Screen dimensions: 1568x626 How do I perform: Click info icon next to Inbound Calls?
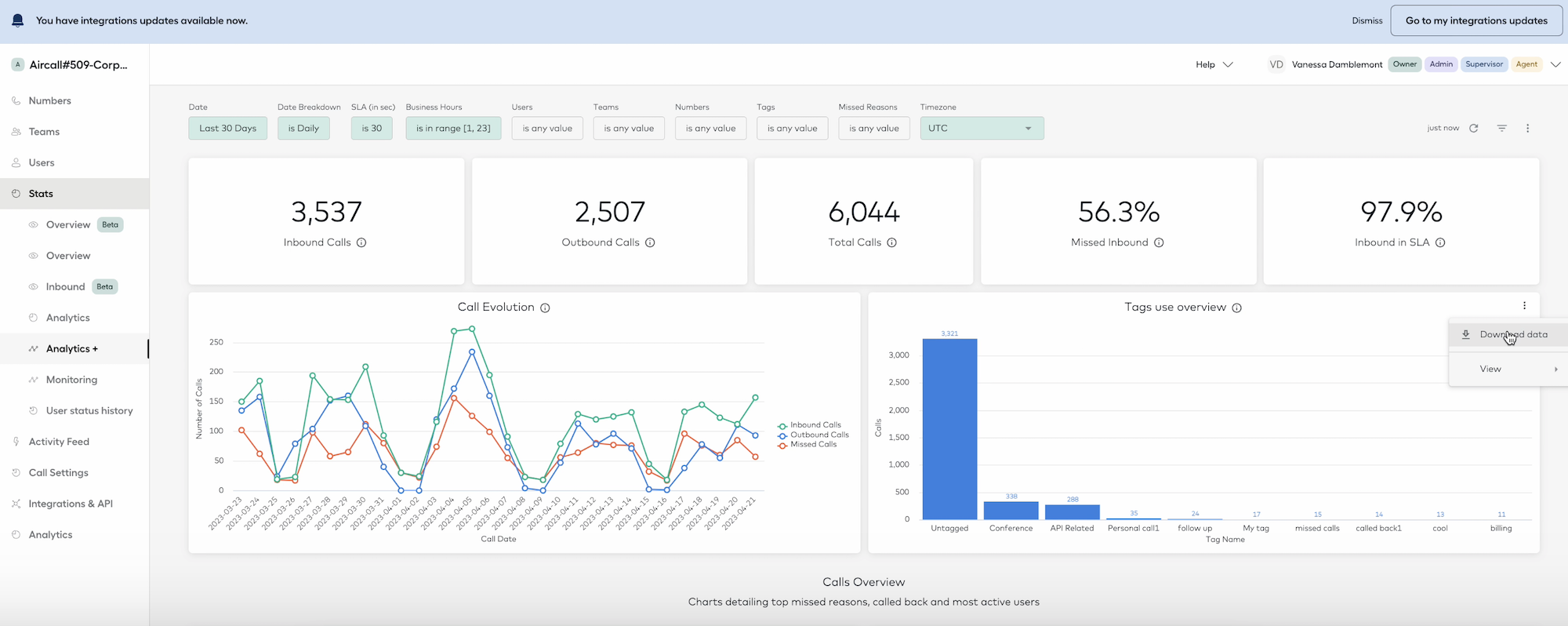click(x=361, y=242)
